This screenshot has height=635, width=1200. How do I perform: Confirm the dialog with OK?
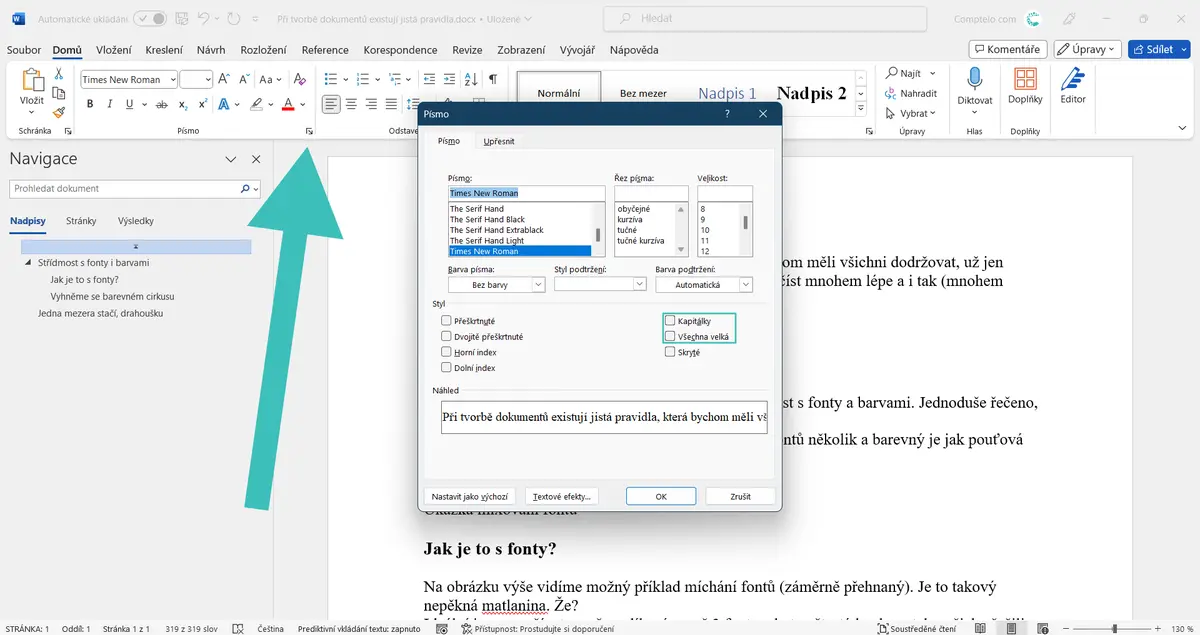661,496
